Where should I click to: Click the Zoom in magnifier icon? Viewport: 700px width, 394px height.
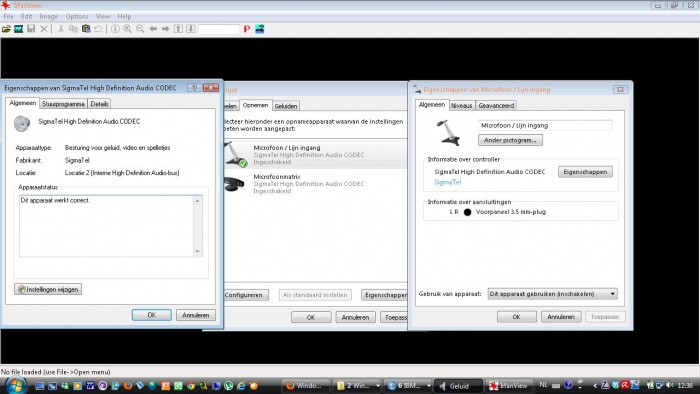point(128,29)
